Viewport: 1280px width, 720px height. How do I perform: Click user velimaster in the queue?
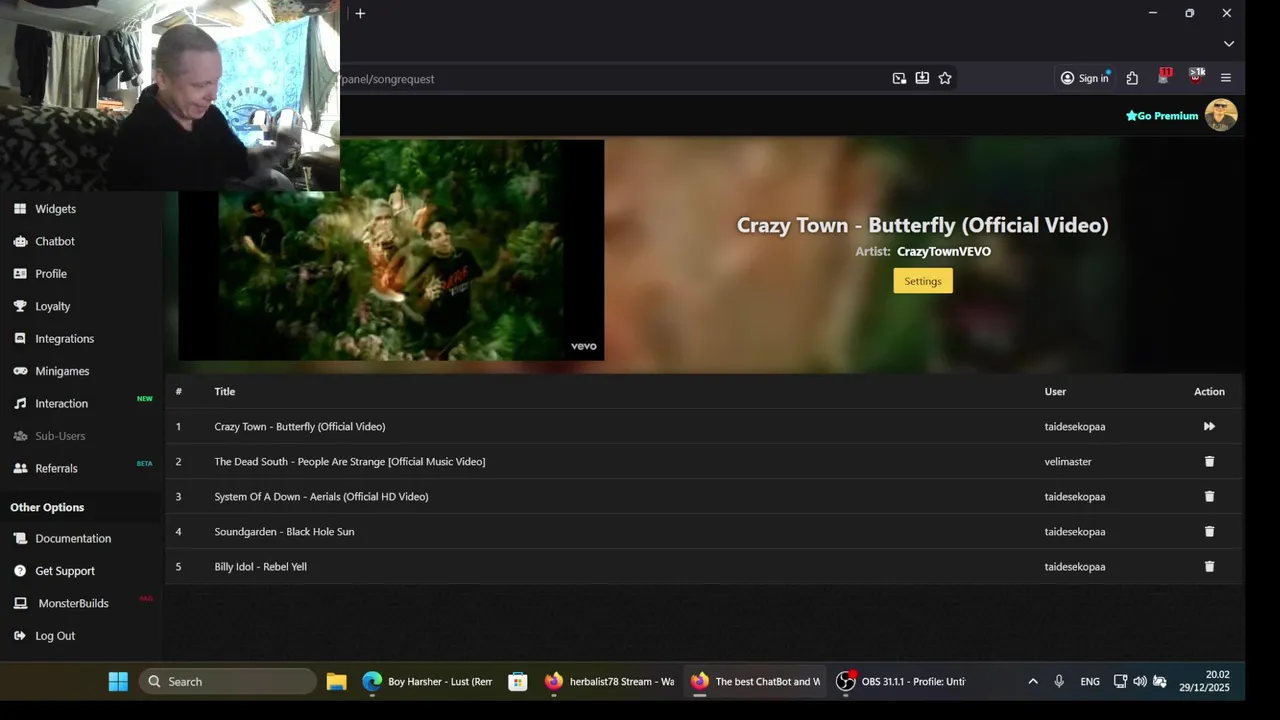click(x=1068, y=461)
